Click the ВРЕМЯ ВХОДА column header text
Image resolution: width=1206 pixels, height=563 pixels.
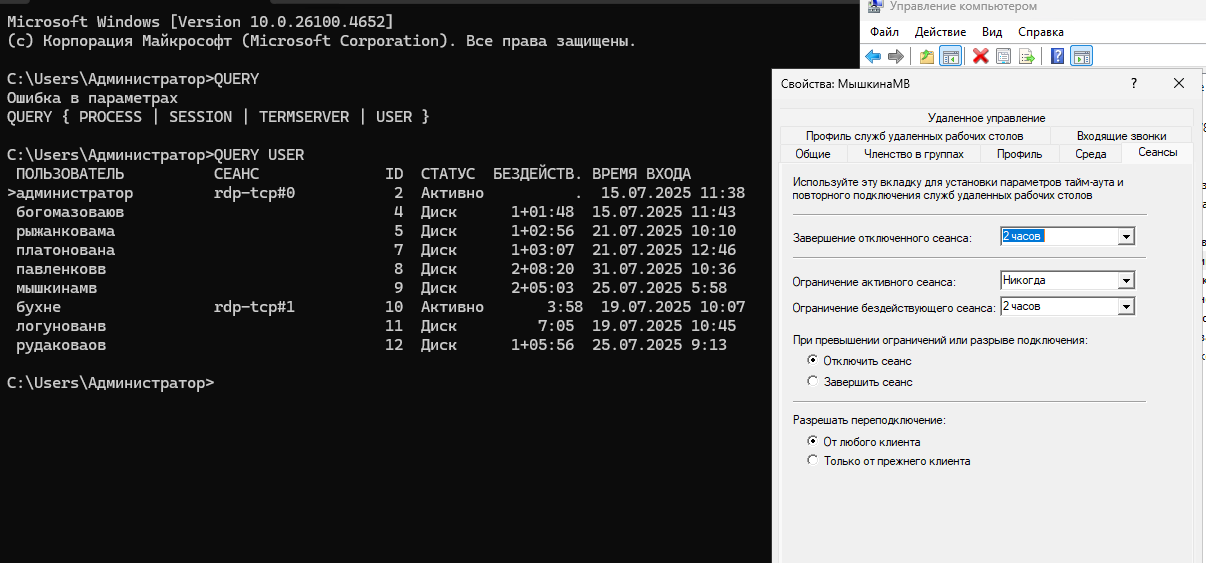pos(641,174)
